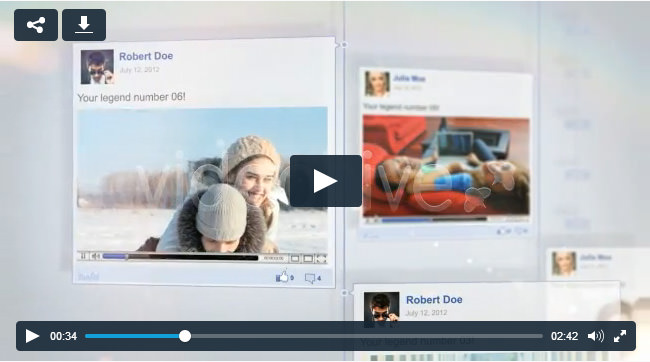This screenshot has height=362, width=650.
Task: Click Julia Moe's profile picture
Action: coord(377,83)
